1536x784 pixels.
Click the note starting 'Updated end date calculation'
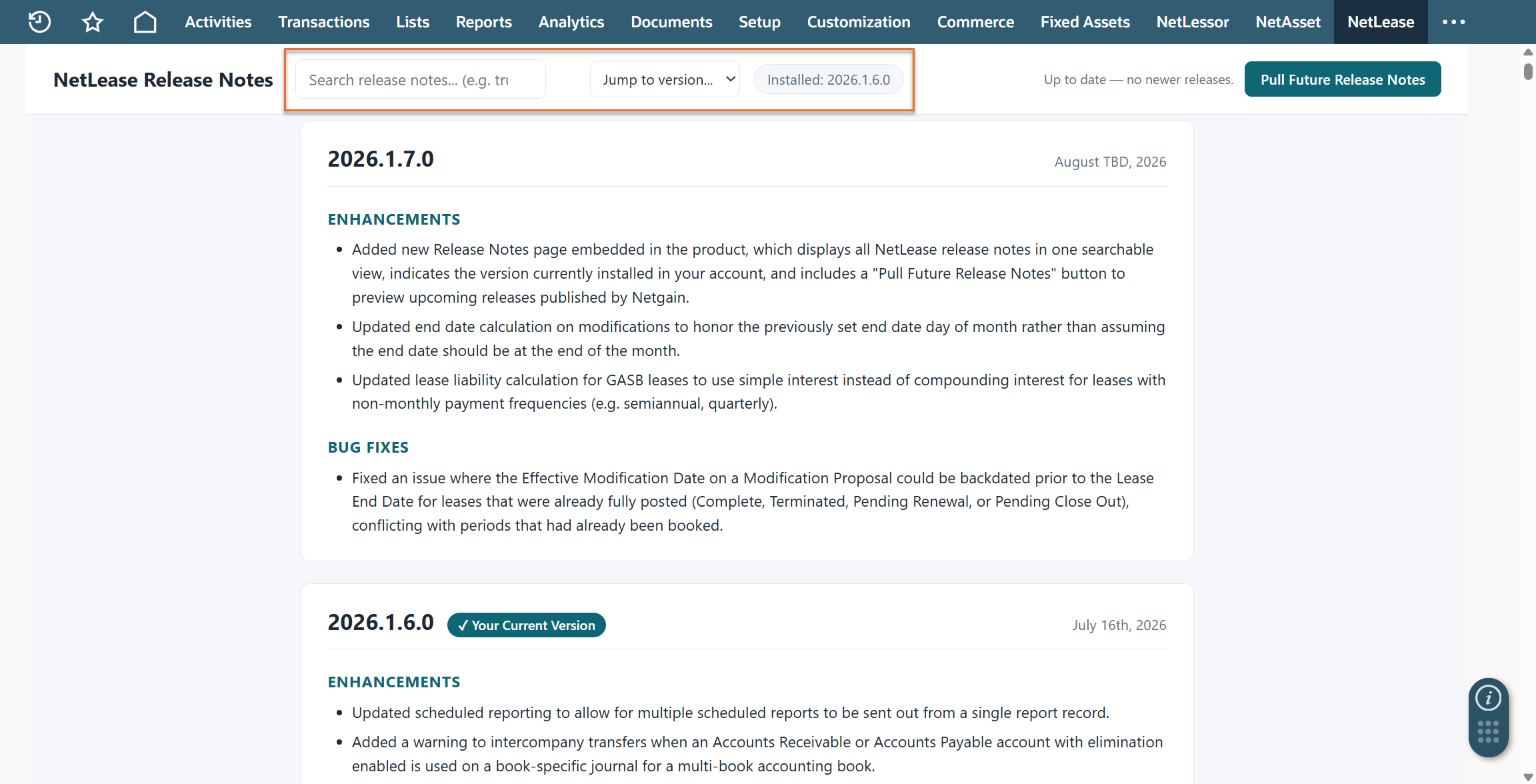pyautogui.click(x=759, y=339)
